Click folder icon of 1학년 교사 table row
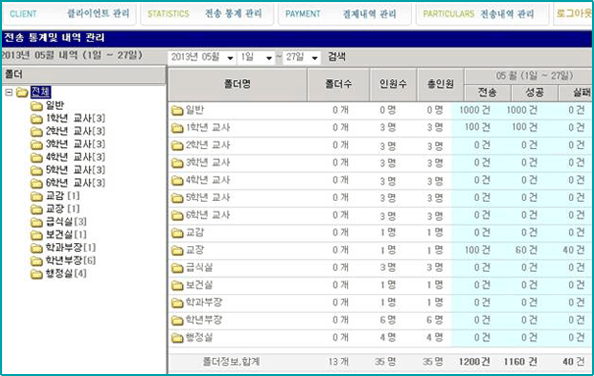This screenshot has height=376, width=594. (x=177, y=128)
